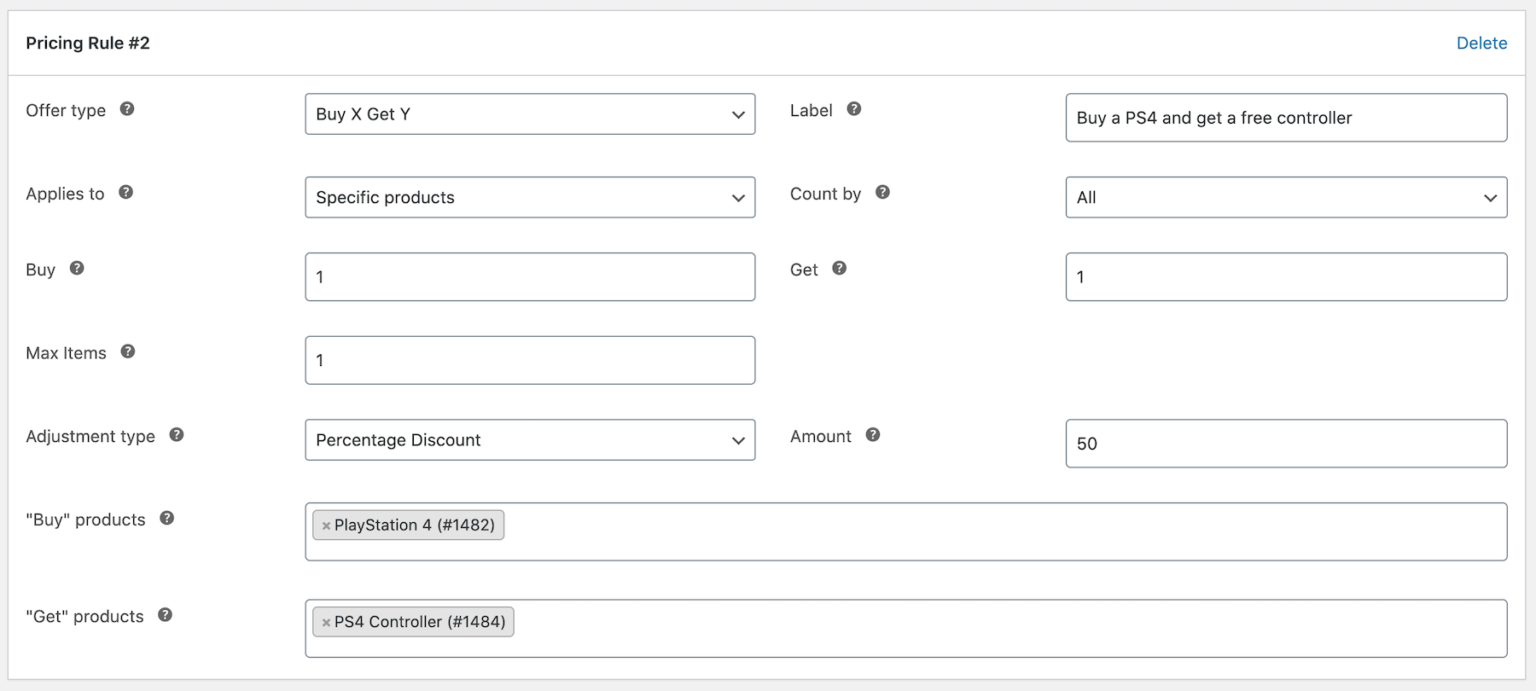The image size is (1536, 691).
Task: Open help for "Get" products
Action: coord(166,615)
